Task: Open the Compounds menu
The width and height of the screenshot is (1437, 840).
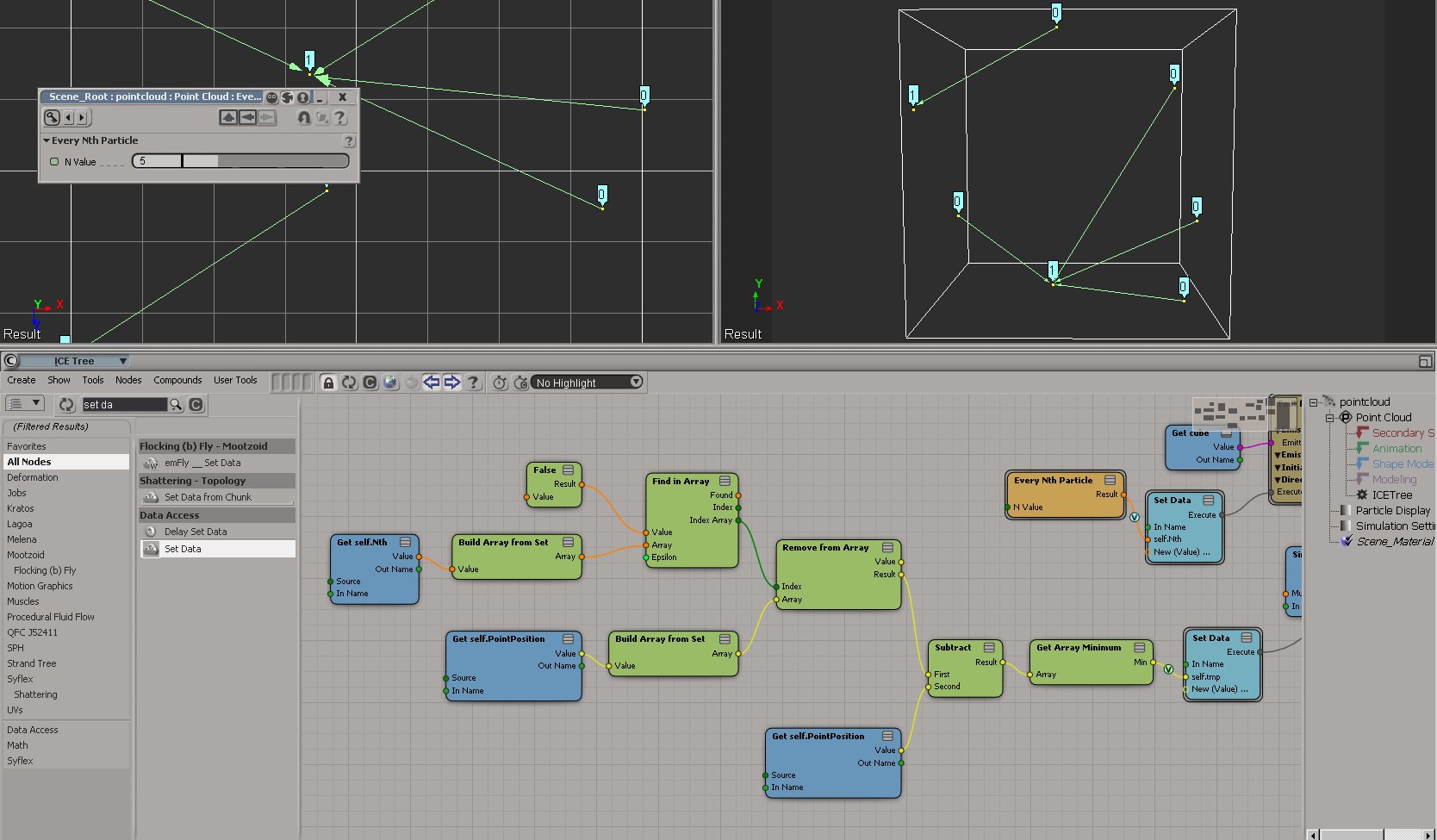Action: click(177, 380)
